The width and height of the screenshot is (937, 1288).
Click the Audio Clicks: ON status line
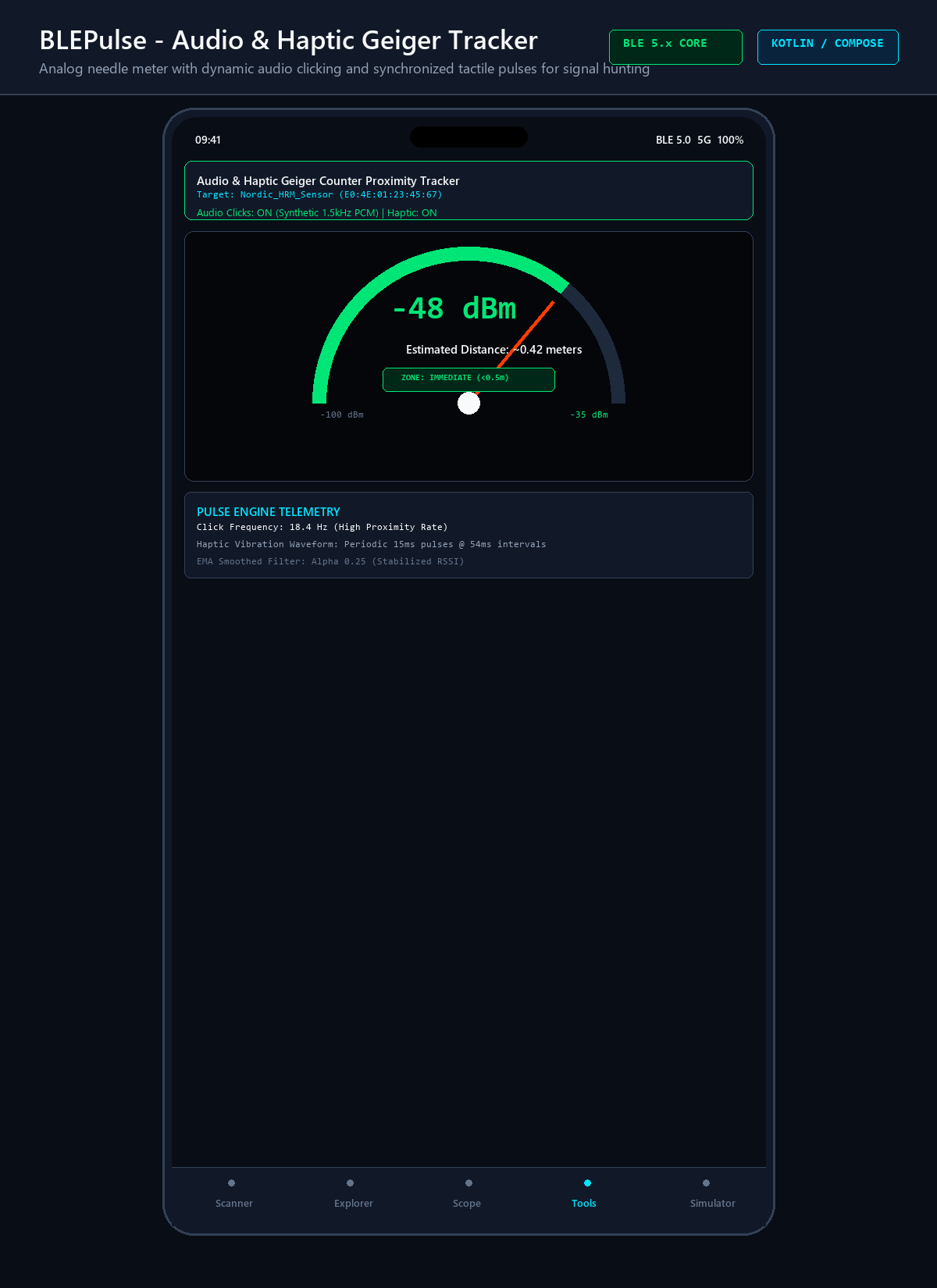[317, 212]
